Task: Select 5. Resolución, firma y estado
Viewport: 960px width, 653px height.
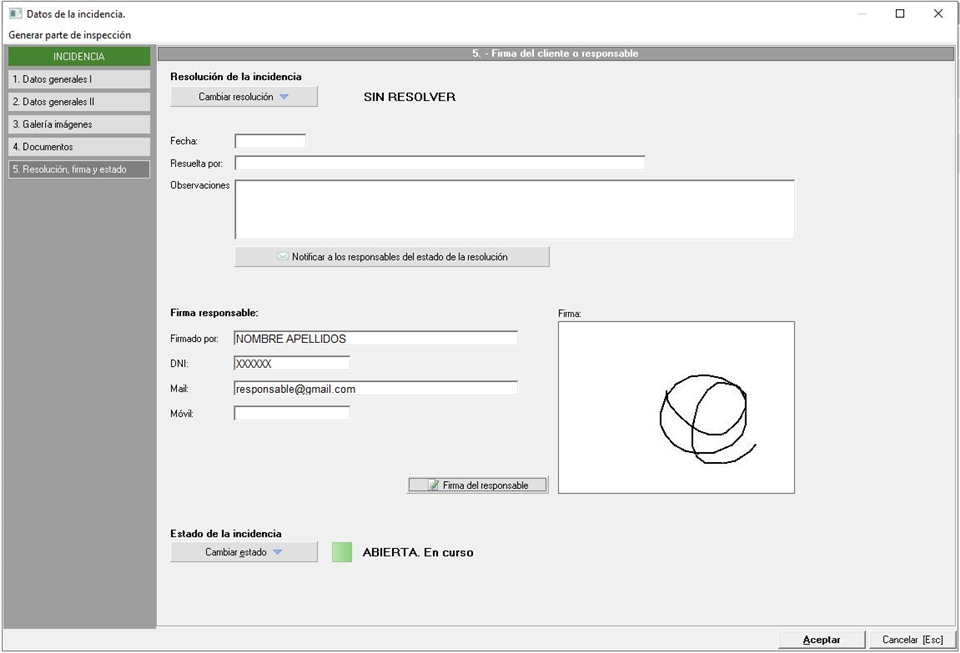Action: click(79, 170)
